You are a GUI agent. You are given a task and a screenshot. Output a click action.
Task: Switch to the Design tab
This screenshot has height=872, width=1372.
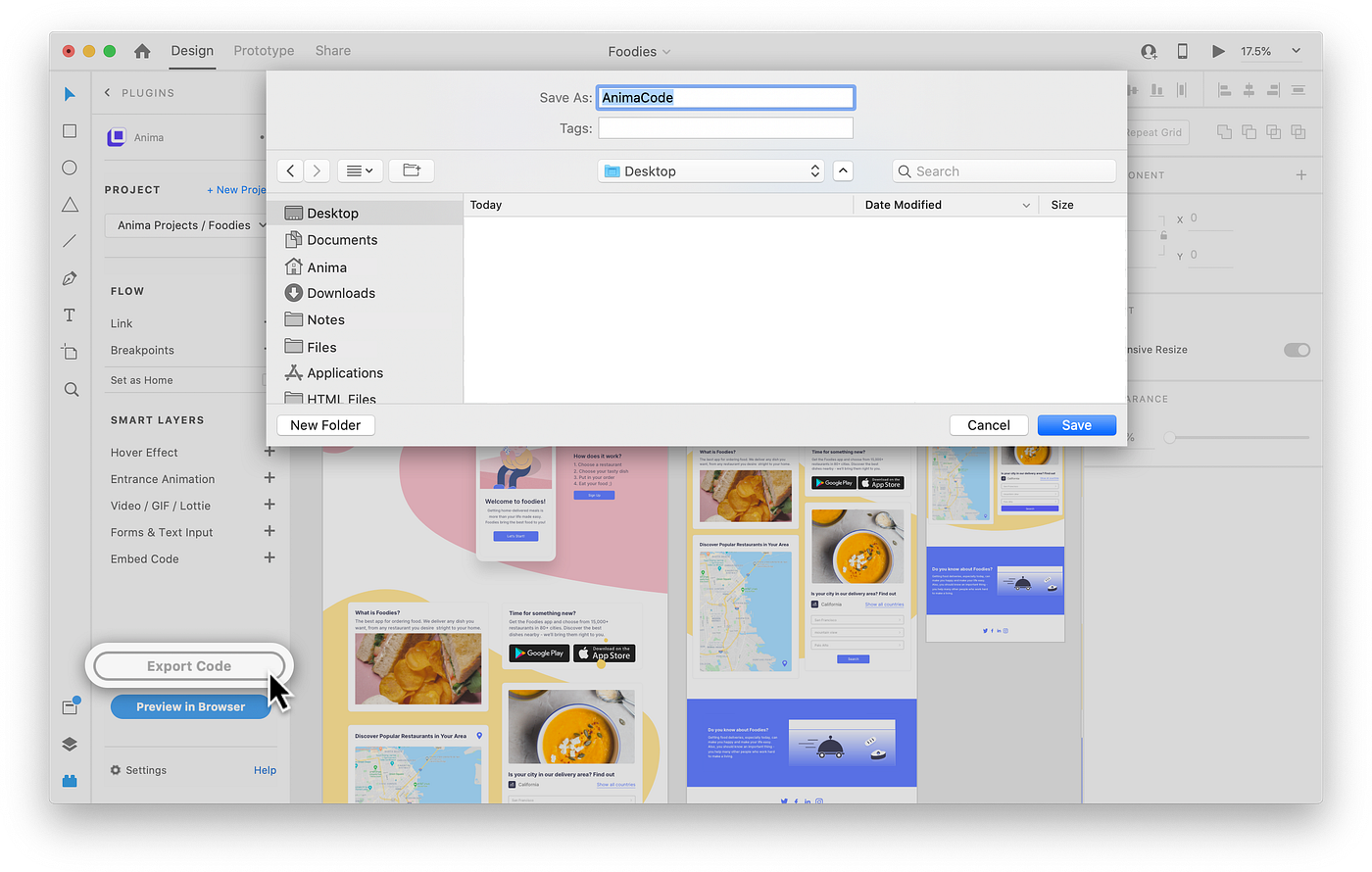pos(192,51)
